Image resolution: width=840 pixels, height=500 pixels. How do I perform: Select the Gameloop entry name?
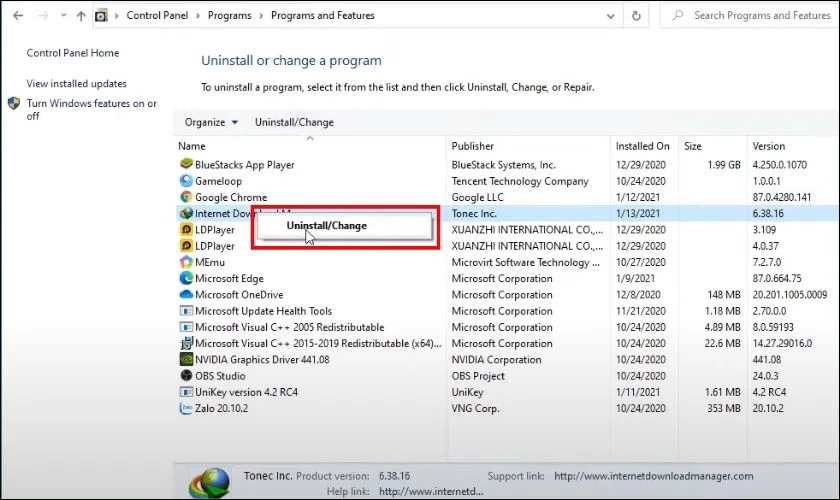point(218,181)
